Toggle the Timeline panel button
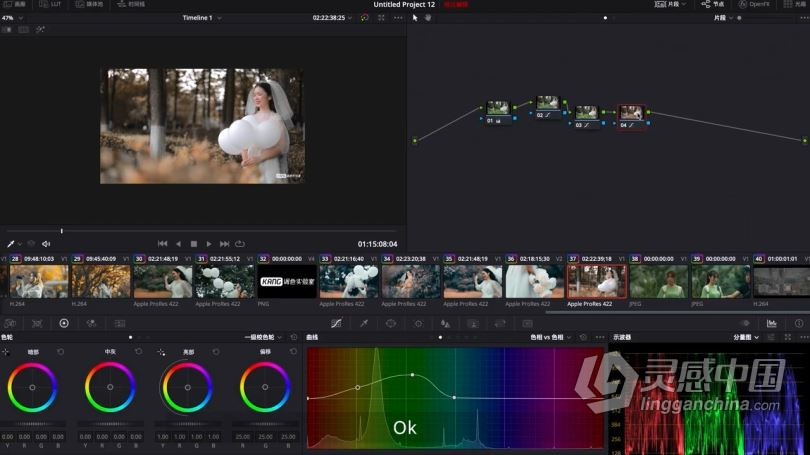 (x=131, y=4)
